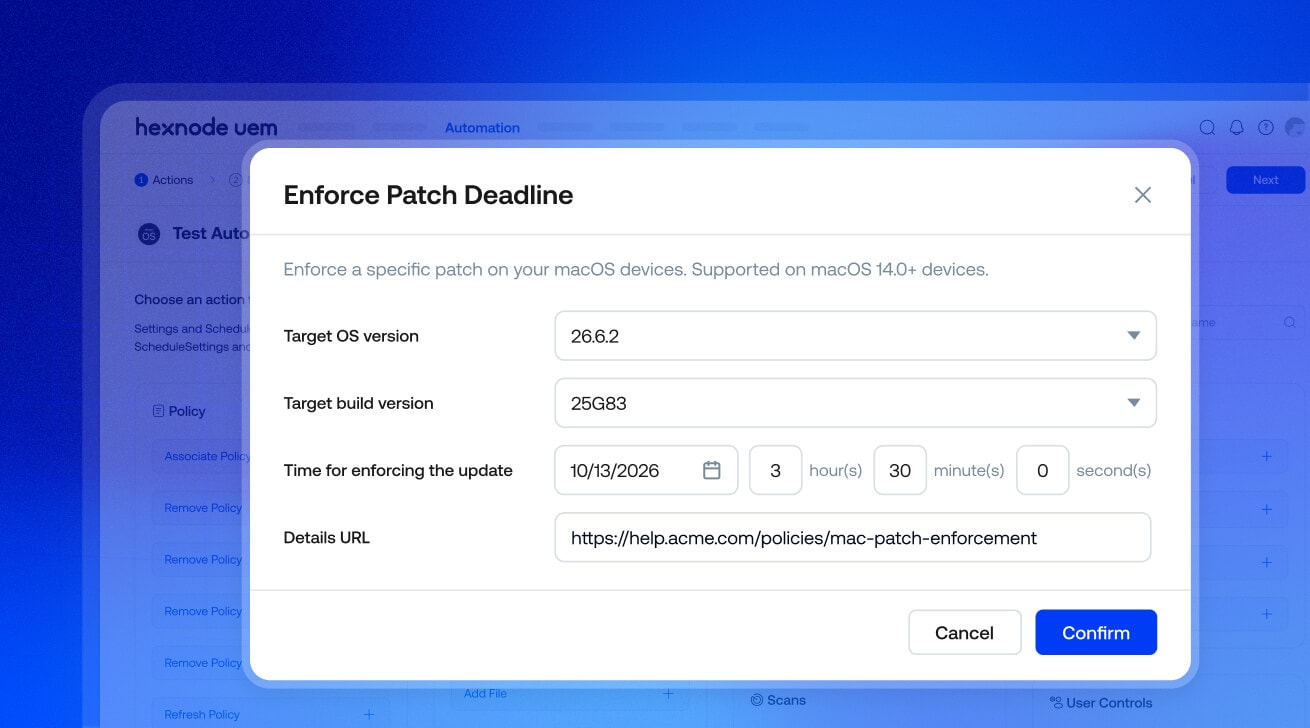The height and width of the screenshot is (728, 1310).
Task: Click the Add File action text
Action: coord(485,693)
